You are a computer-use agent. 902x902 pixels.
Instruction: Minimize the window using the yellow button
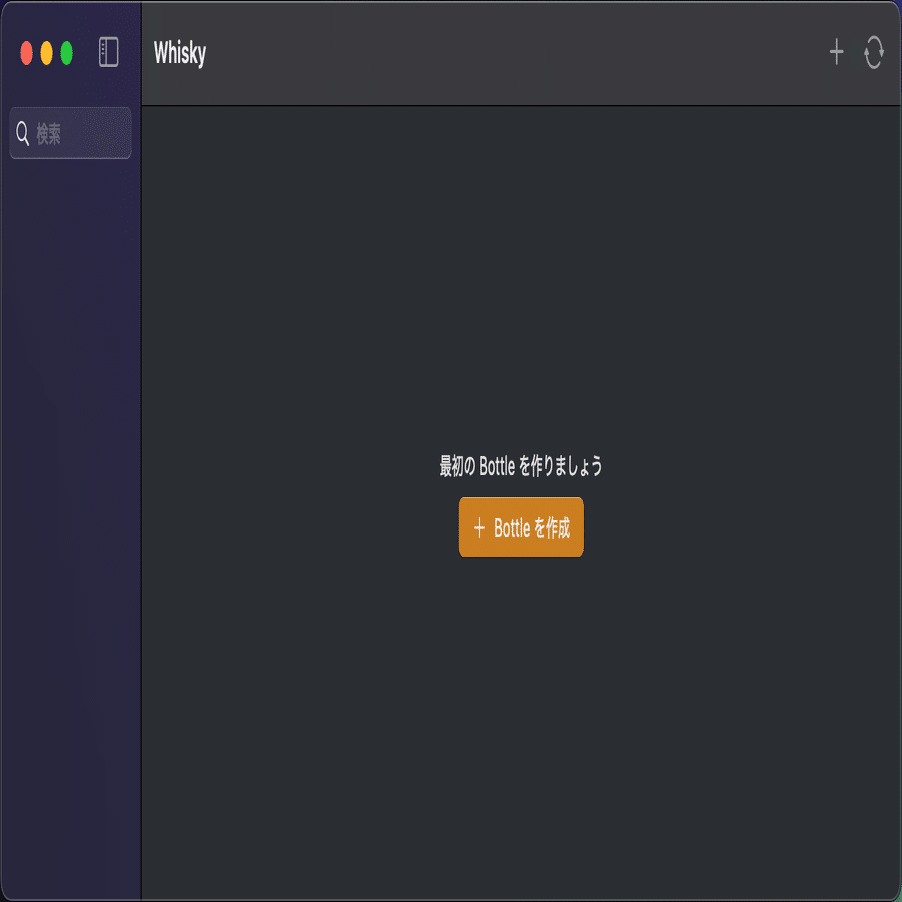(47, 53)
